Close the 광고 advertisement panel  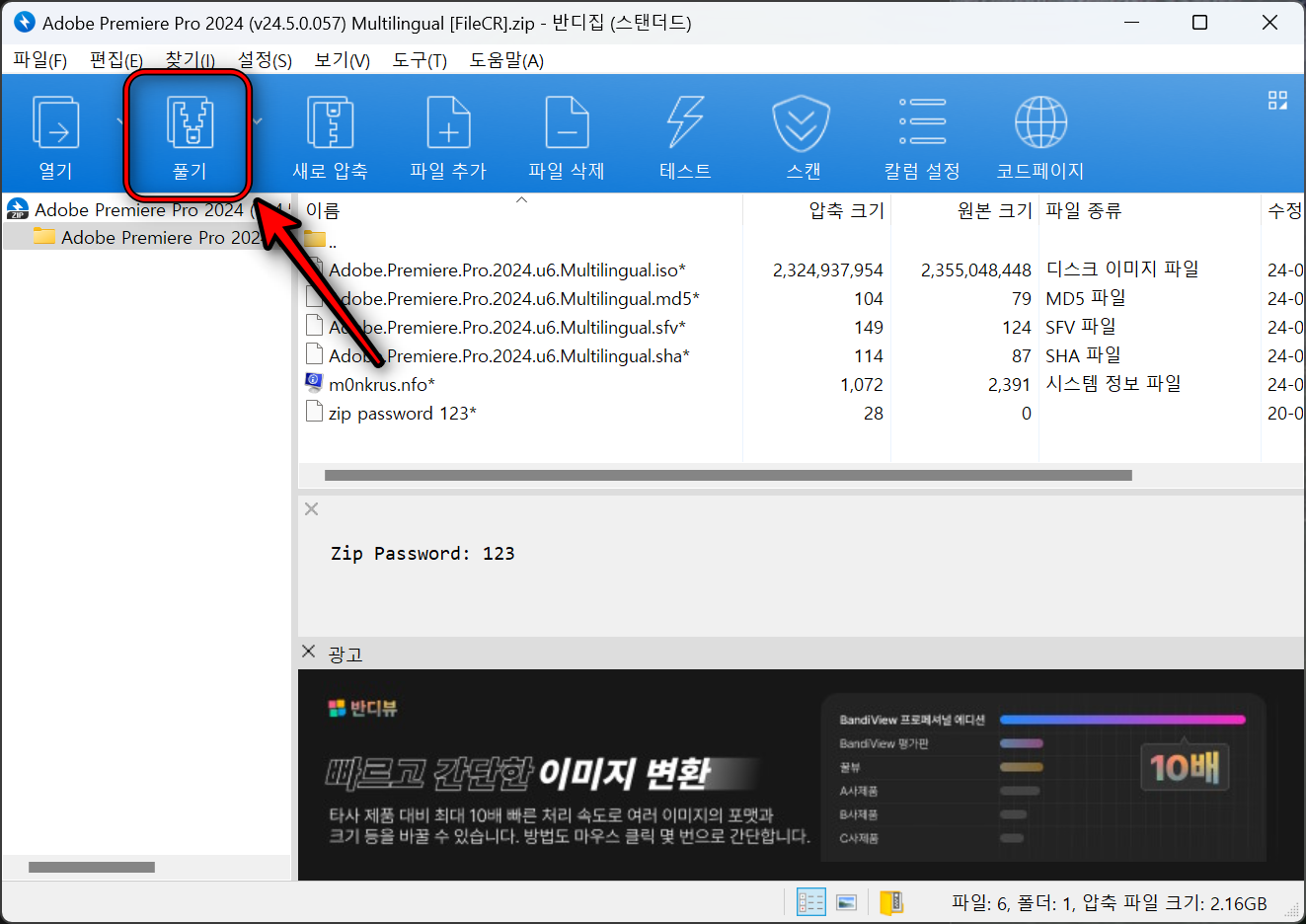click(x=309, y=652)
